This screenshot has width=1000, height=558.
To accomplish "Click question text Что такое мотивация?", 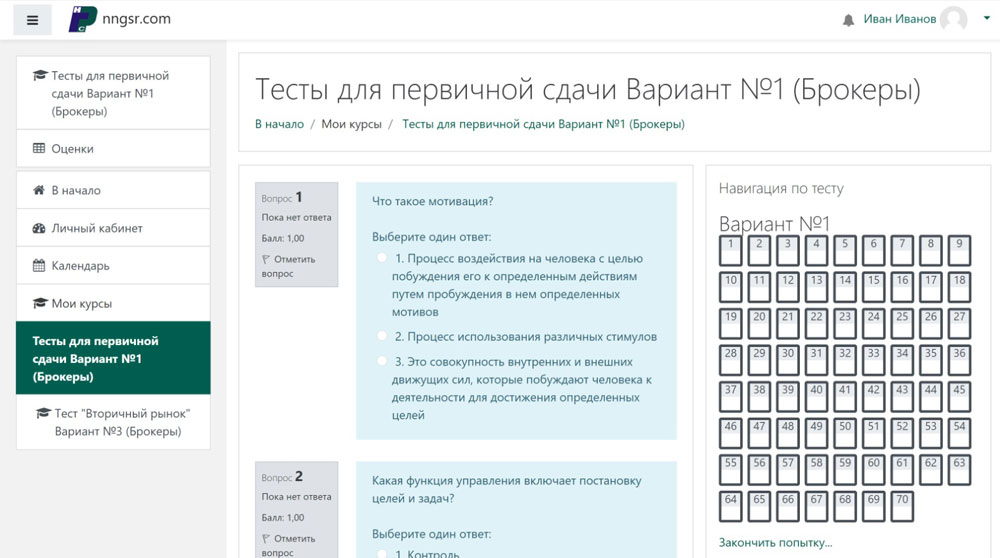I will [x=432, y=202].
